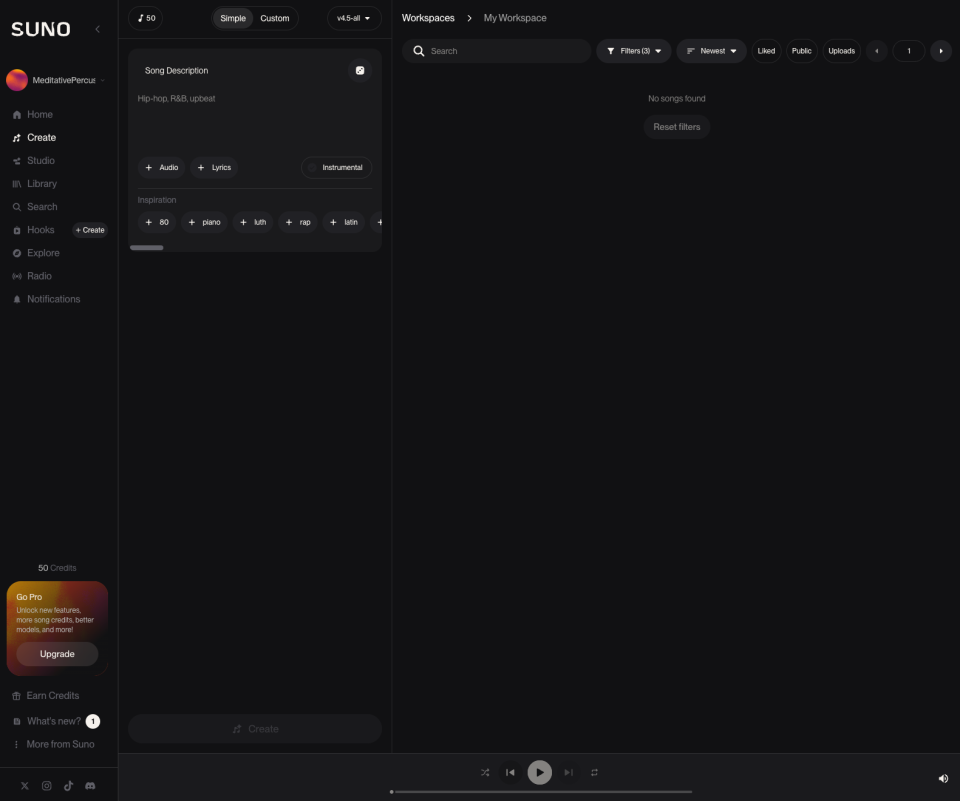Click the dice randomize description icon
The width and height of the screenshot is (960, 801).
click(x=360, y=70)
